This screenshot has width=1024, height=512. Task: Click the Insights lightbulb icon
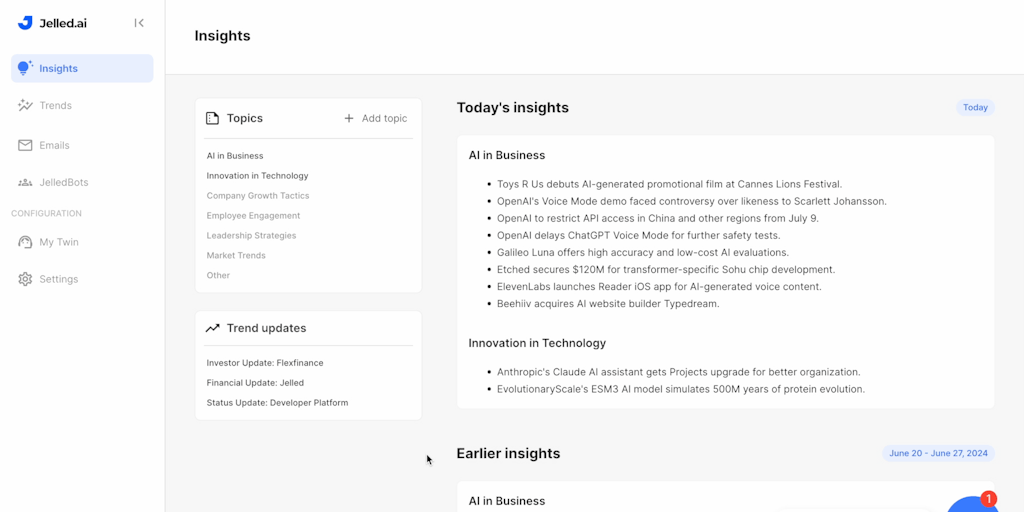[x=26, y=68]
